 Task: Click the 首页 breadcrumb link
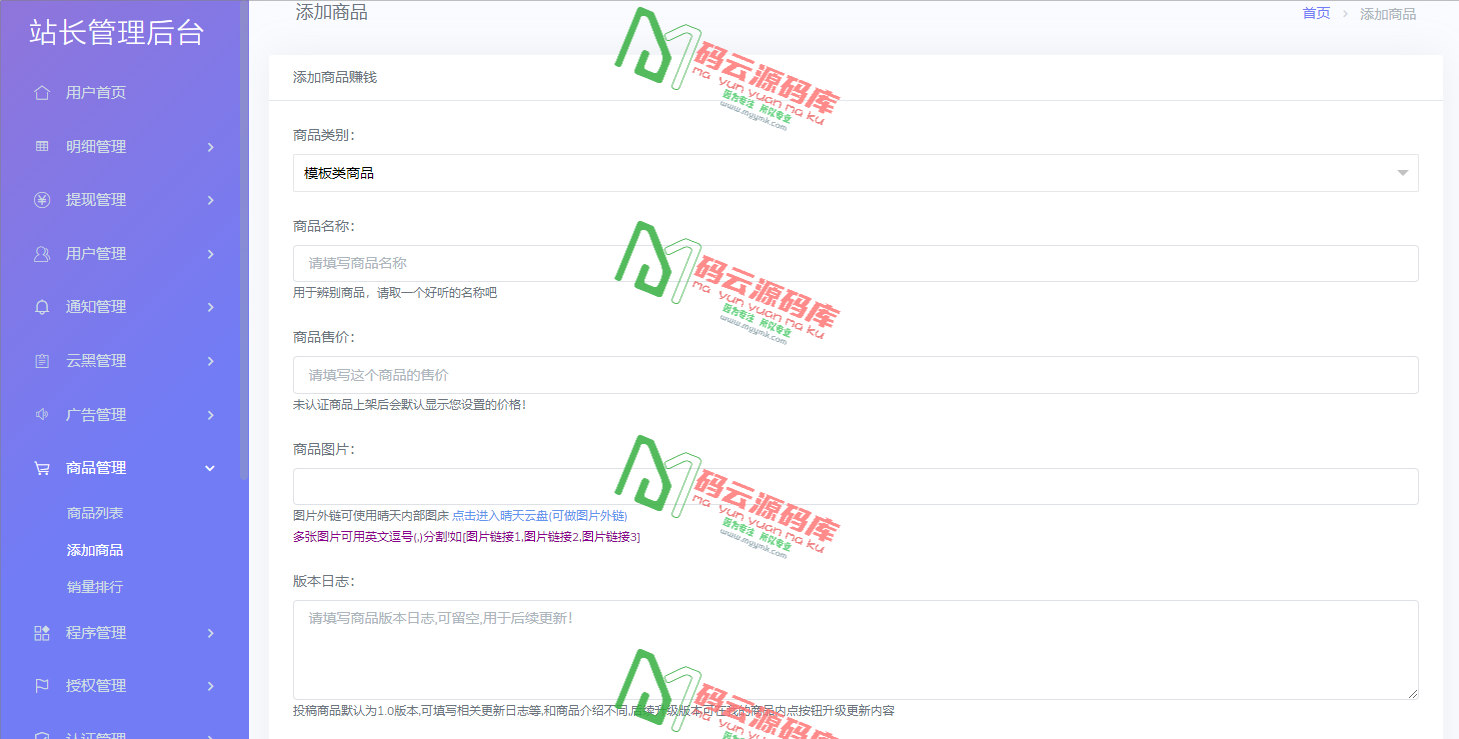click(x=1314, y=13)
